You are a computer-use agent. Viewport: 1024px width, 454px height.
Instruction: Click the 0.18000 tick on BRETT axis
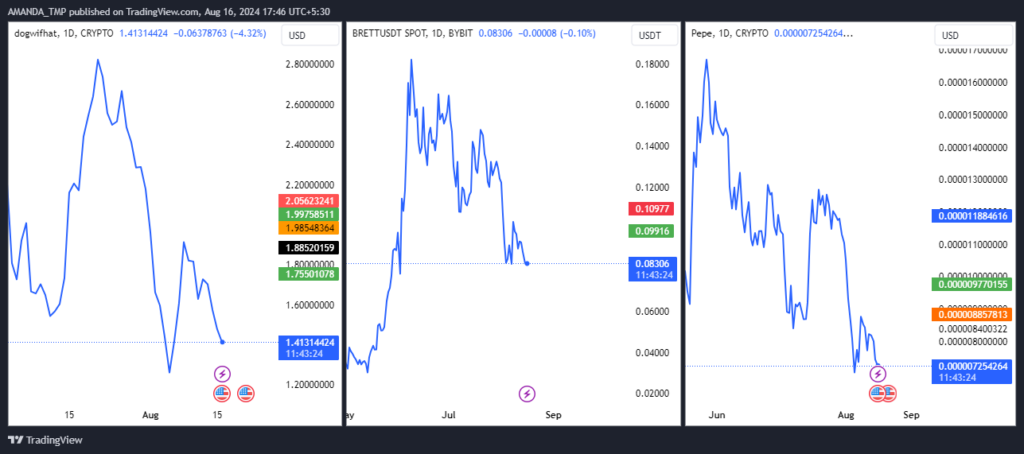click(650, 64)
